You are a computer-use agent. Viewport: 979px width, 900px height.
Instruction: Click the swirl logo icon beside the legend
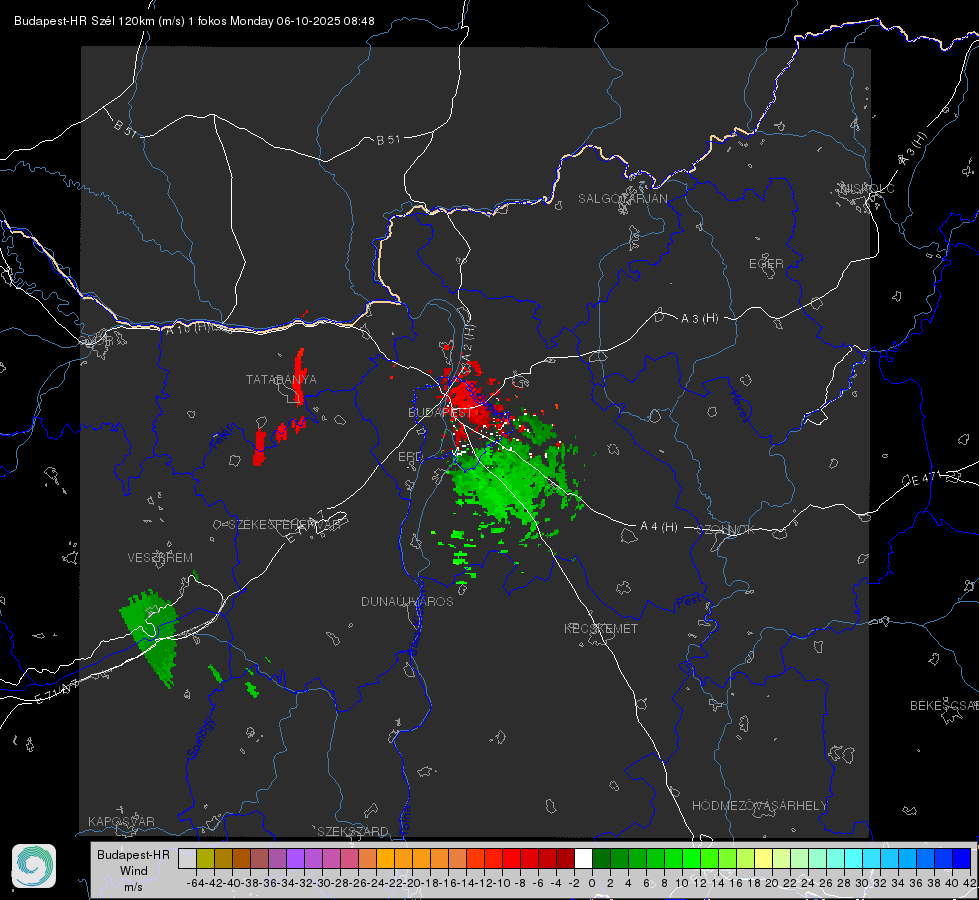[34, 866]
